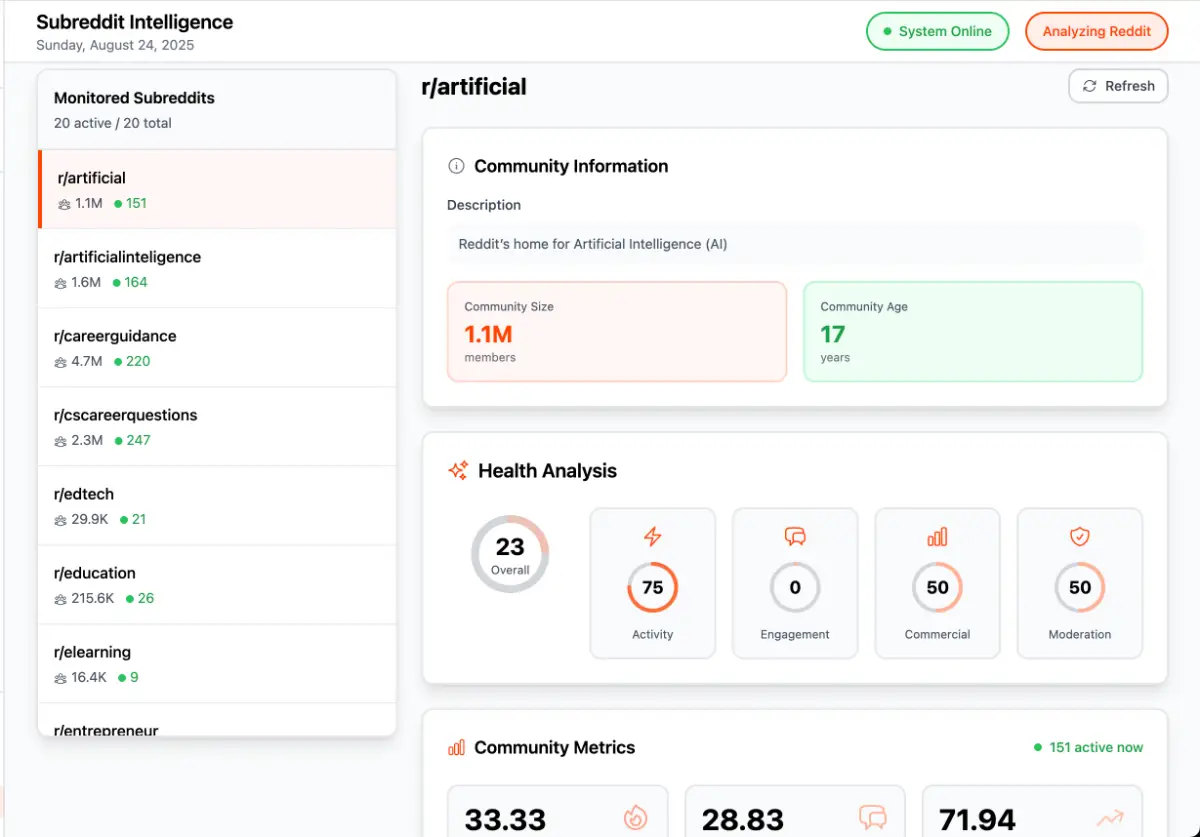This screenshot has width=1200, height=837.
Task: Click the Community Age 17 years card
Action: [972, 331]
